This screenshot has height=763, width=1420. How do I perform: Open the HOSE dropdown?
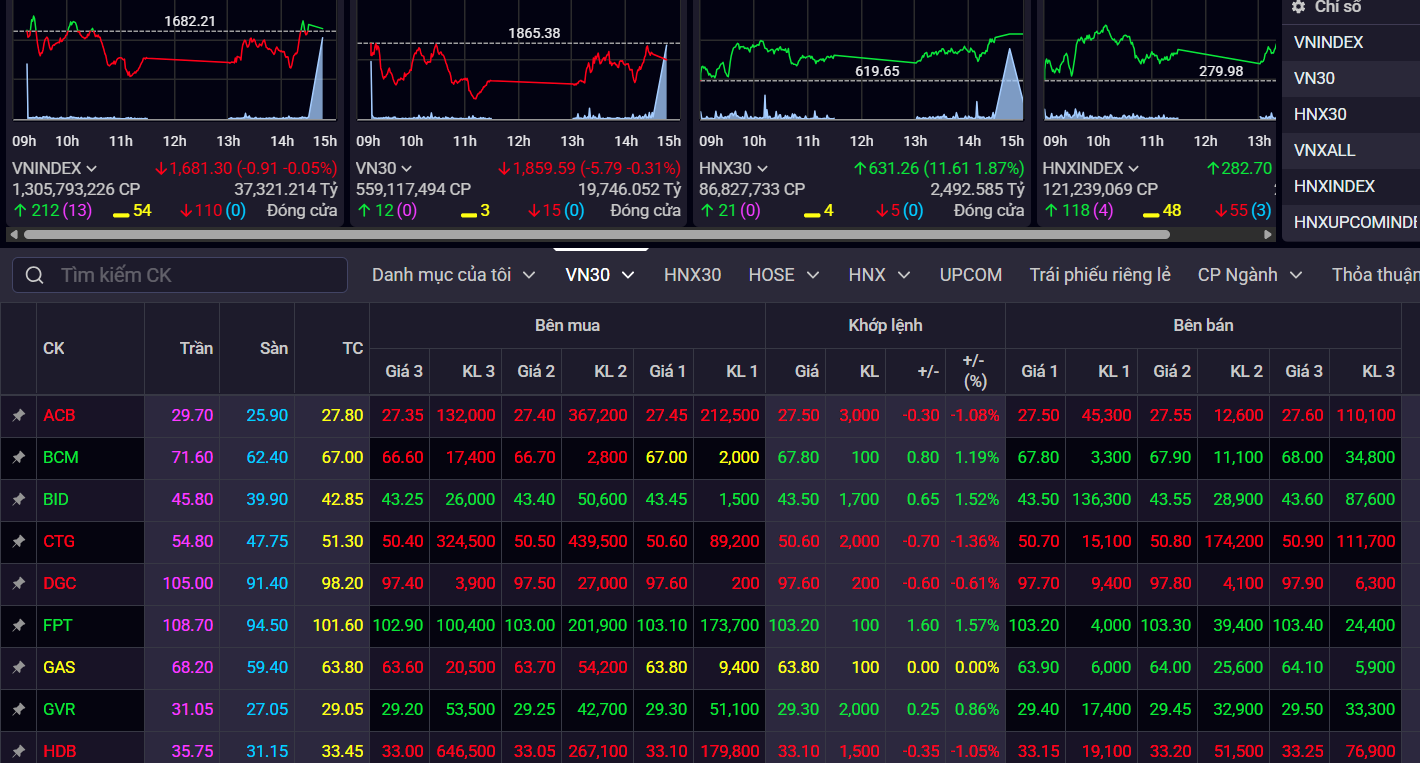pos(784,274)
